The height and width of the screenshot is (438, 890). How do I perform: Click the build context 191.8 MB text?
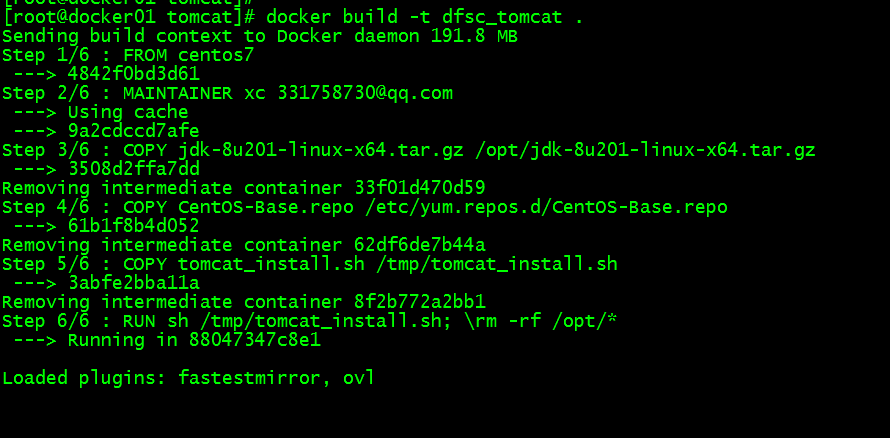point(474,36)
